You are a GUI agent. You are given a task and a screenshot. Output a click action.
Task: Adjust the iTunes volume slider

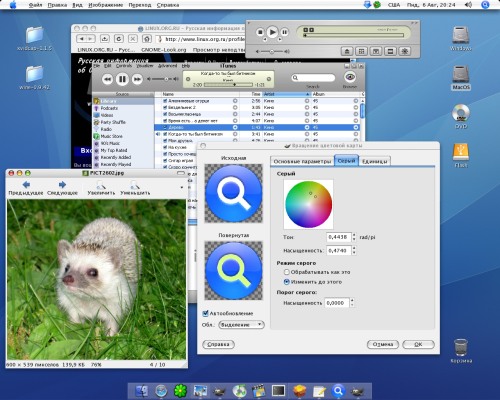164,79
